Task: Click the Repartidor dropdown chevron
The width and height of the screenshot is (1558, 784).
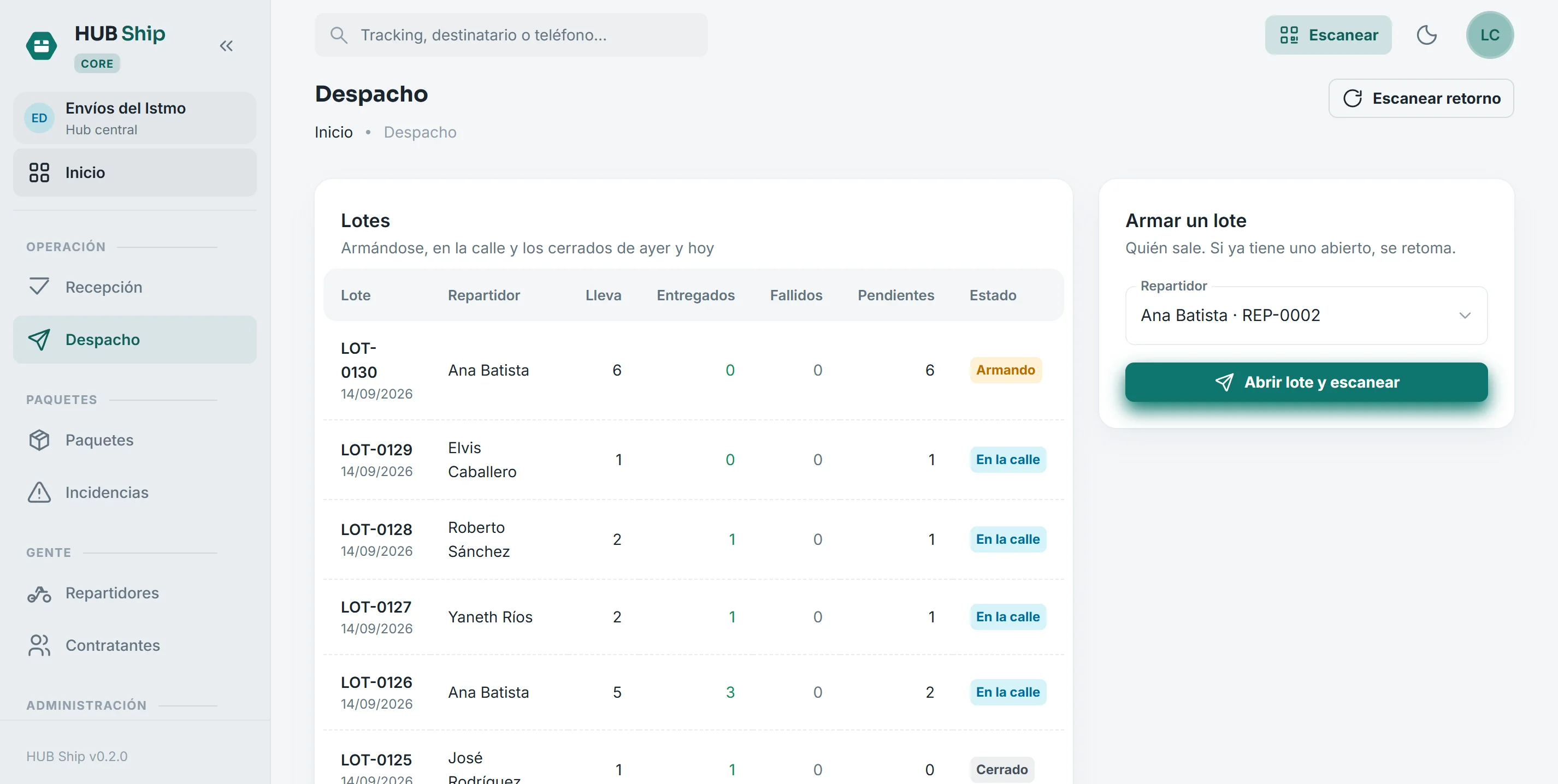Action: tap(1464, 316)
